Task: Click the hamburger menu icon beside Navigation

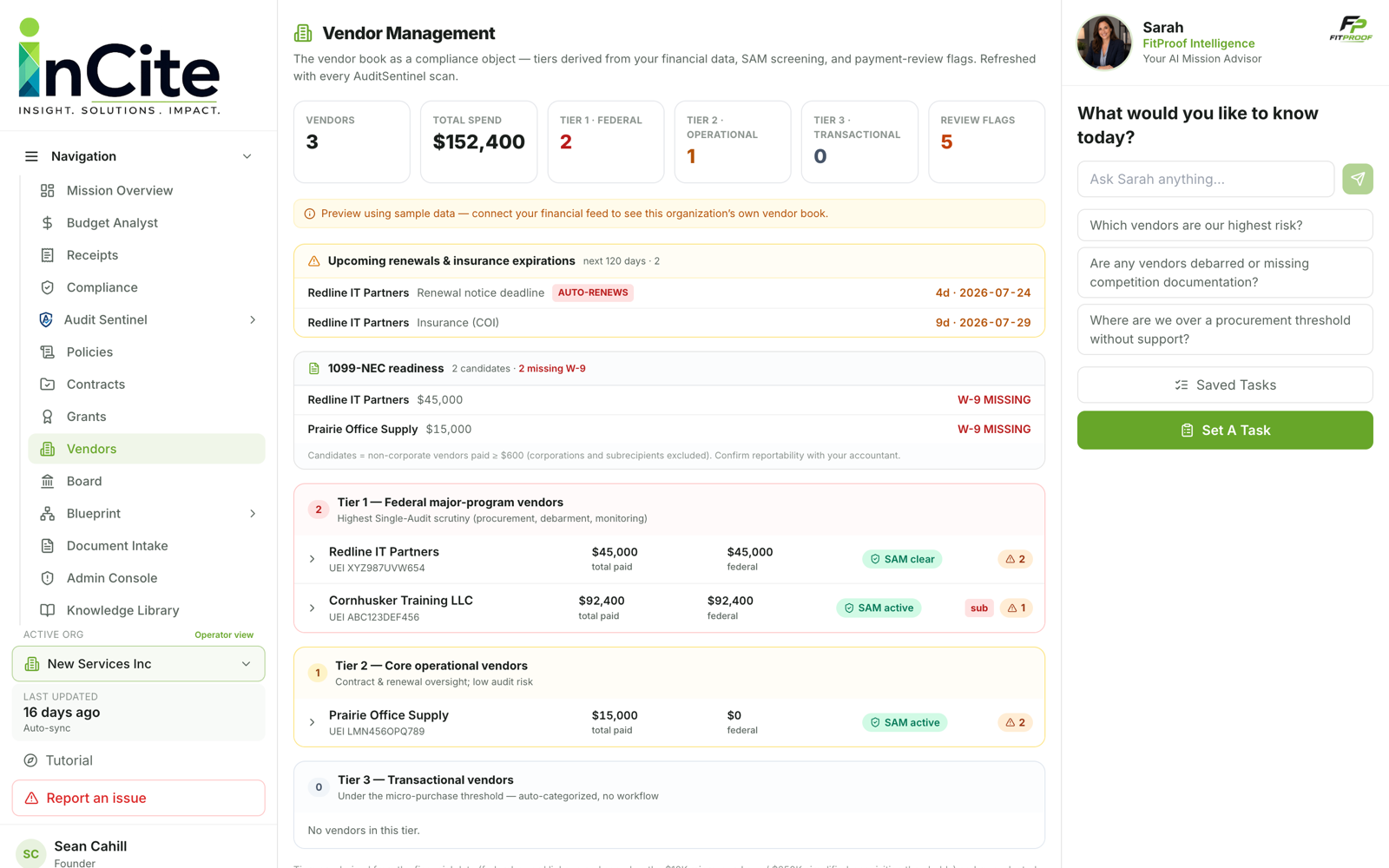Action: (x=31, y=156)
